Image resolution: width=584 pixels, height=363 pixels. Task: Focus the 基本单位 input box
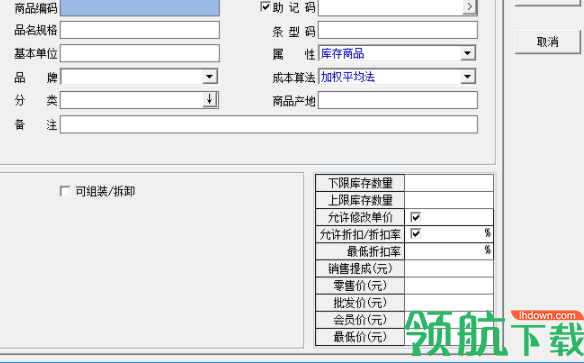coord(140,53)
